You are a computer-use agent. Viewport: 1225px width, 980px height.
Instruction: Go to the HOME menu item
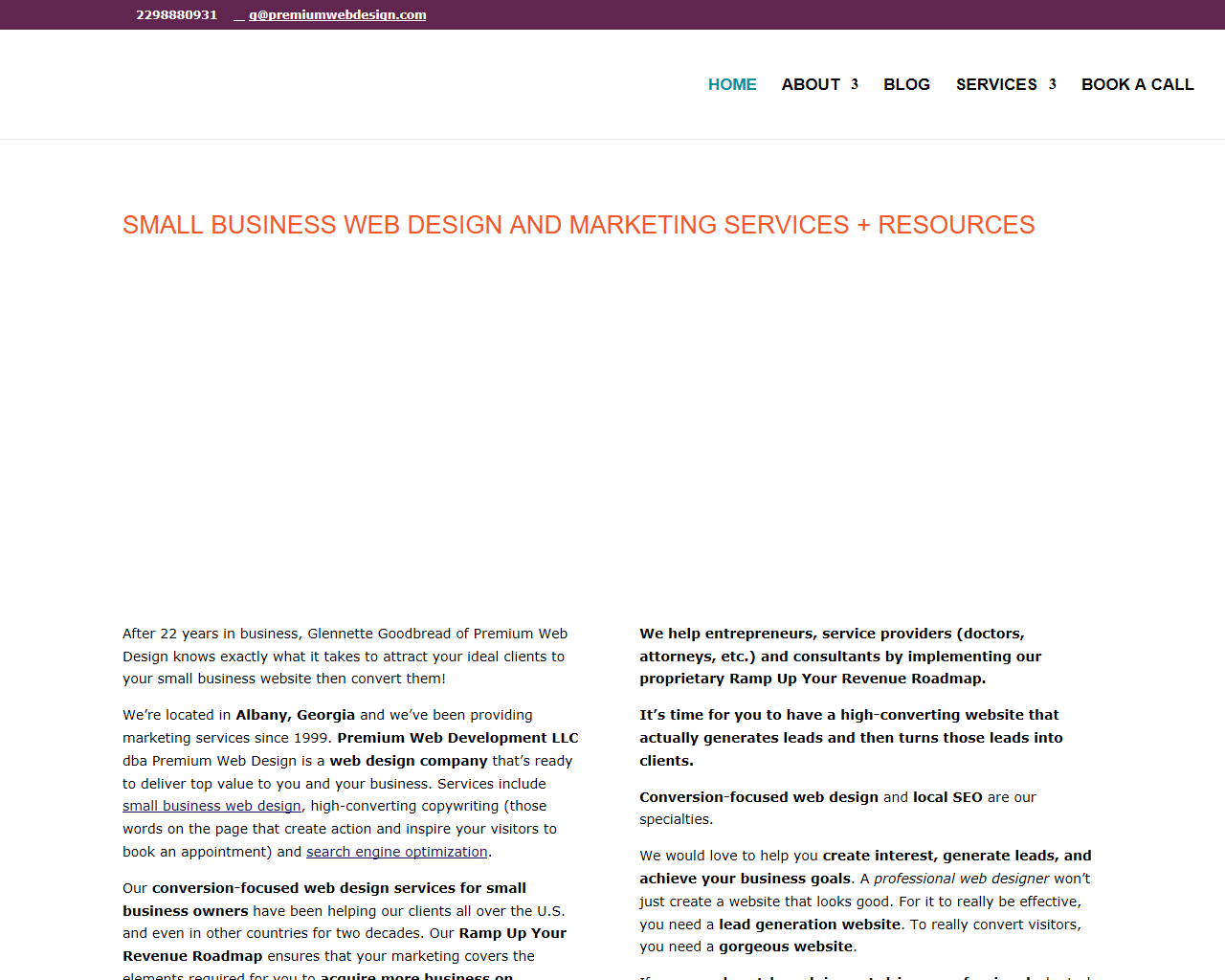[732, 84]
